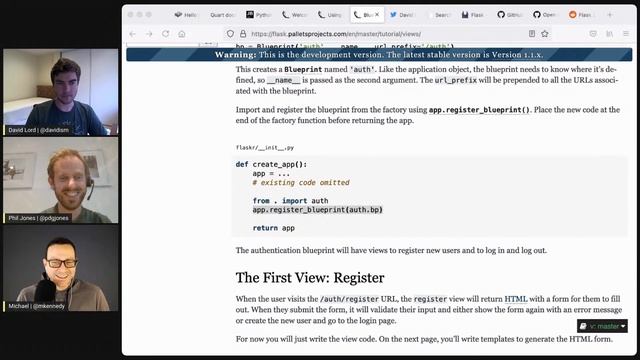This screenshot has width=640, height=360.
Task: Open a new tab with the plus button
Action: 610,15
